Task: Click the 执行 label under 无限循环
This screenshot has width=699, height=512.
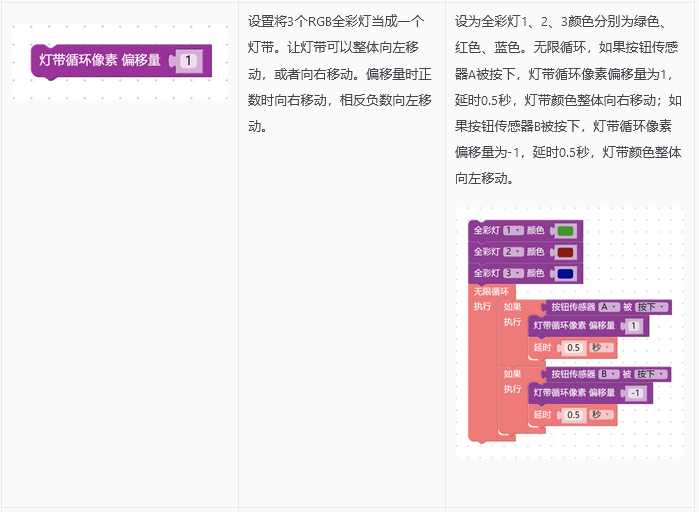Action: coord(482,307)
